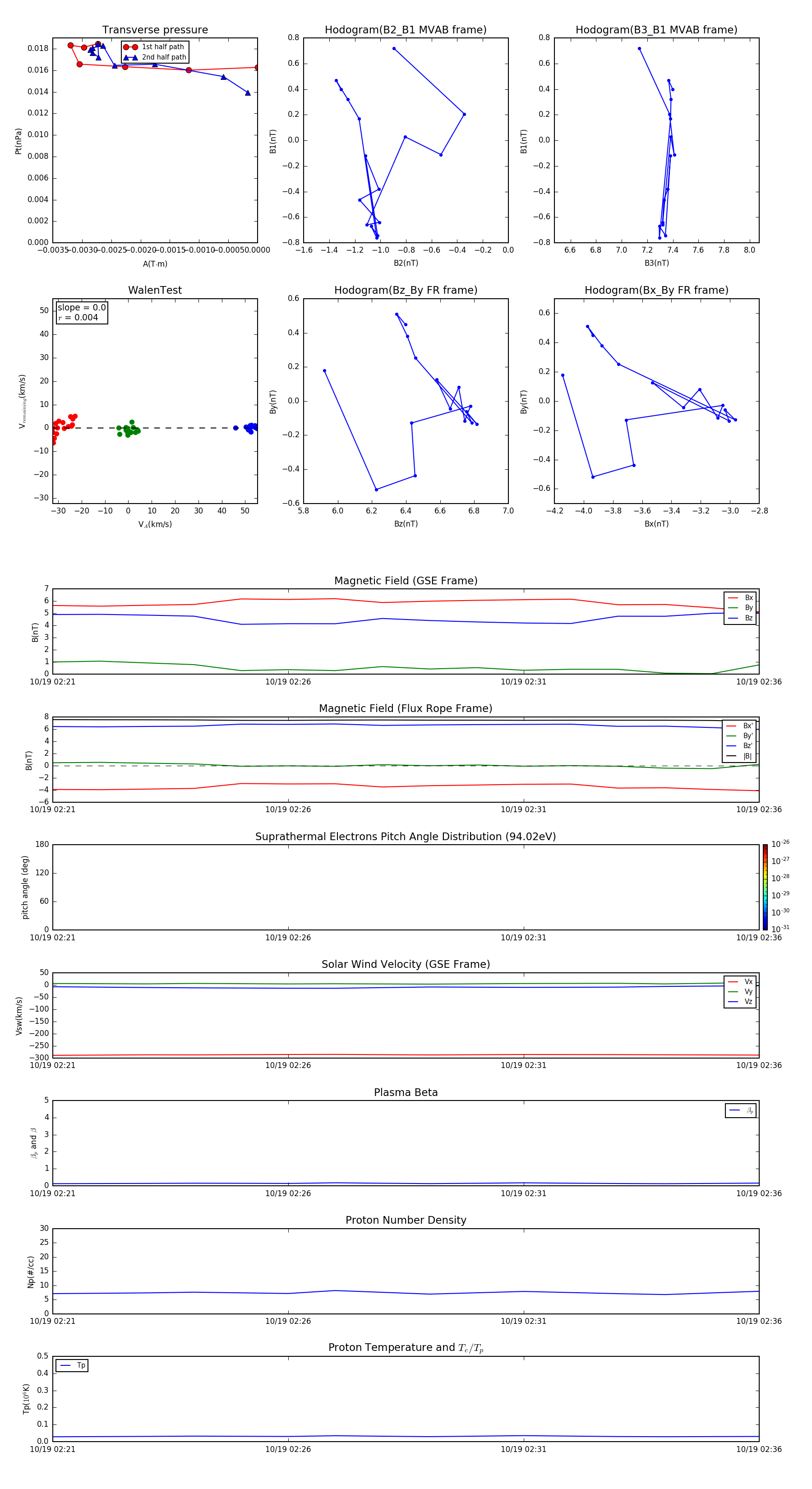This screenshot has height=1489, width=812.
Task: Select the Vy entry in velocity legend
Action: pos(740,991)
